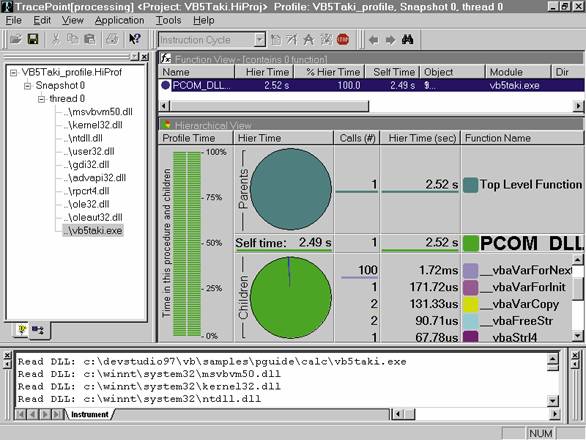This screenshot has height=440, width=586.
Task: Open the Application menu
Action: tap(119, 20)
